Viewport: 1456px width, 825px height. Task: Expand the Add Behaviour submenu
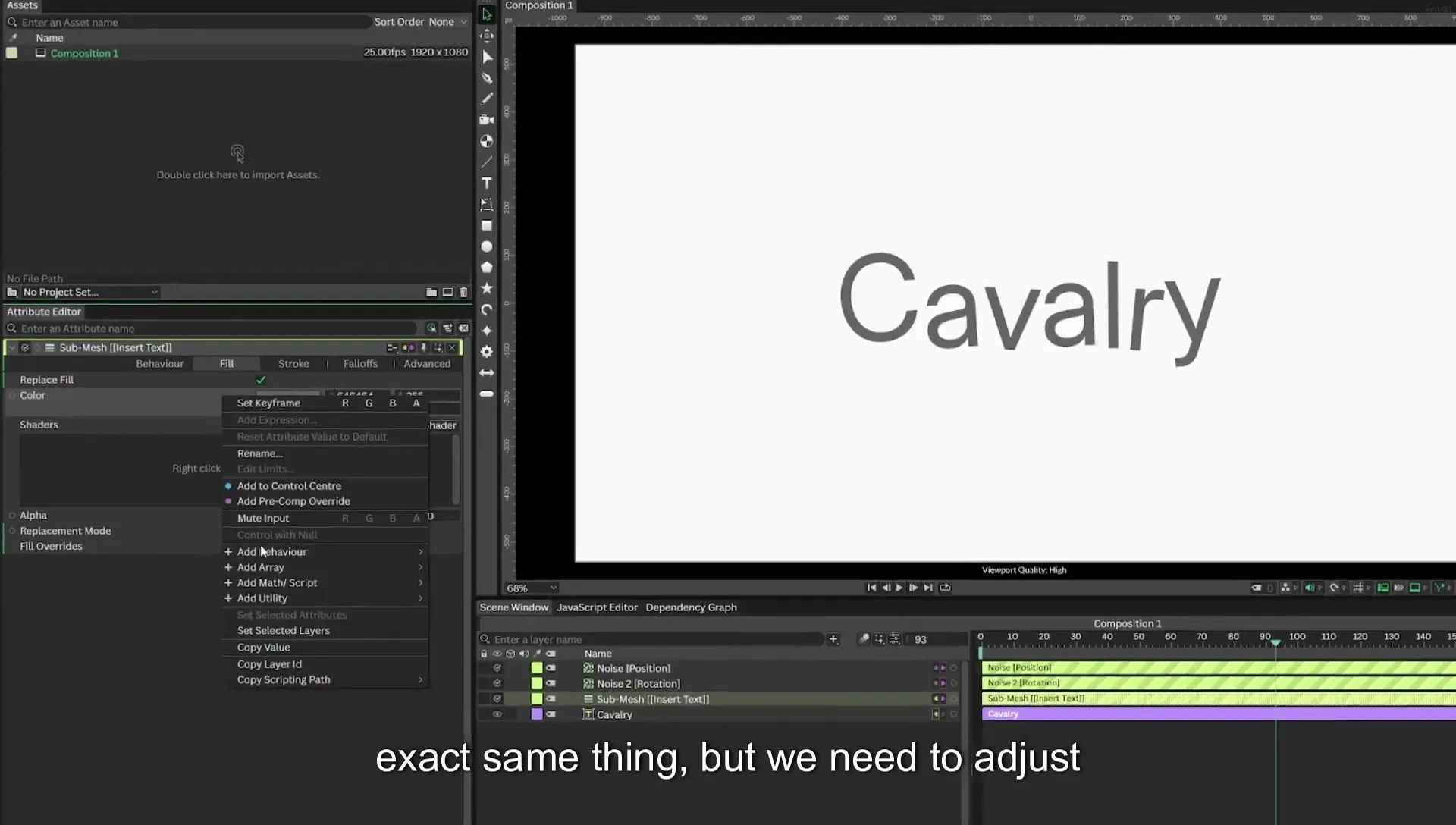(325, 552)
